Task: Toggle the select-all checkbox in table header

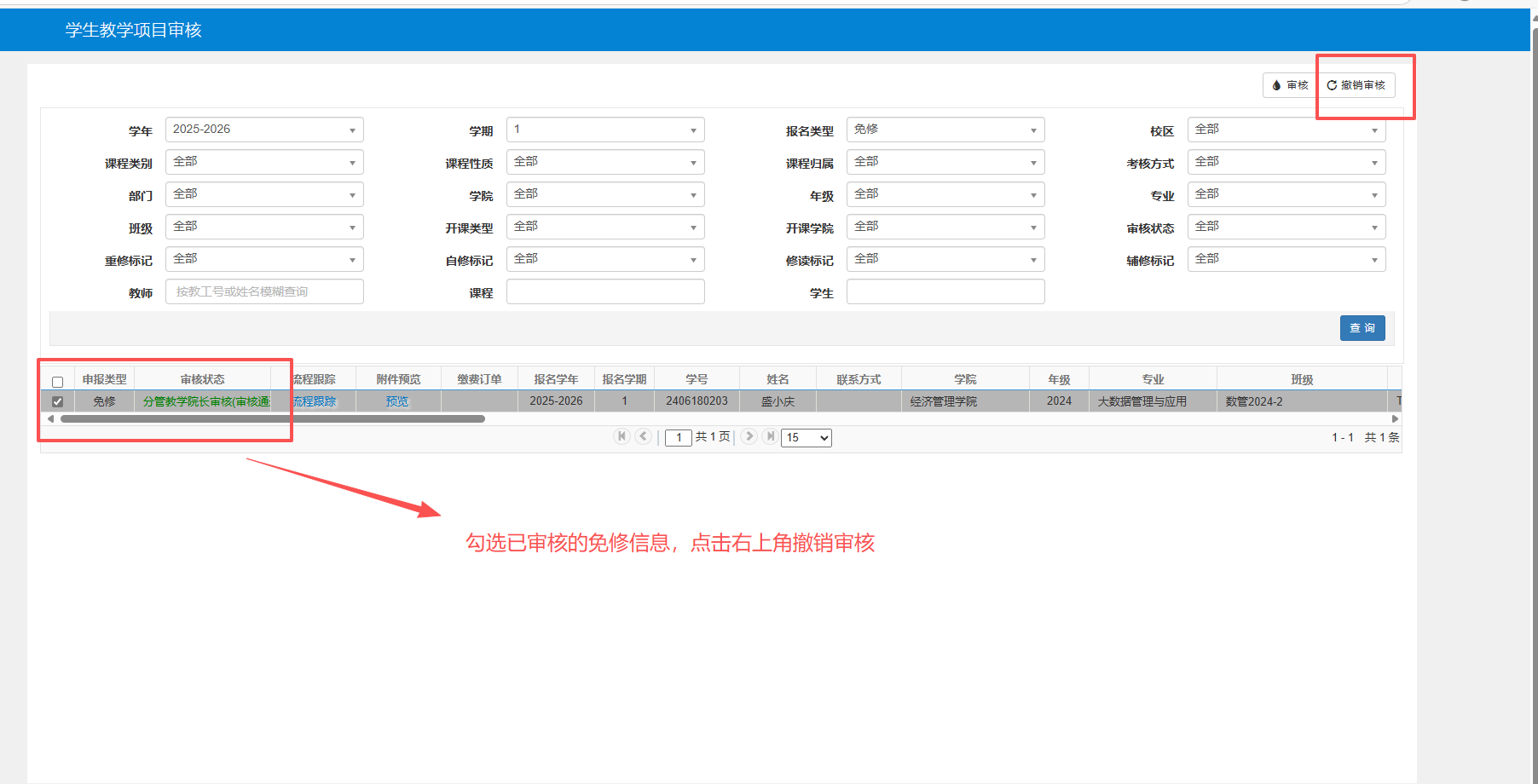Action: click(x=58, y=382)
